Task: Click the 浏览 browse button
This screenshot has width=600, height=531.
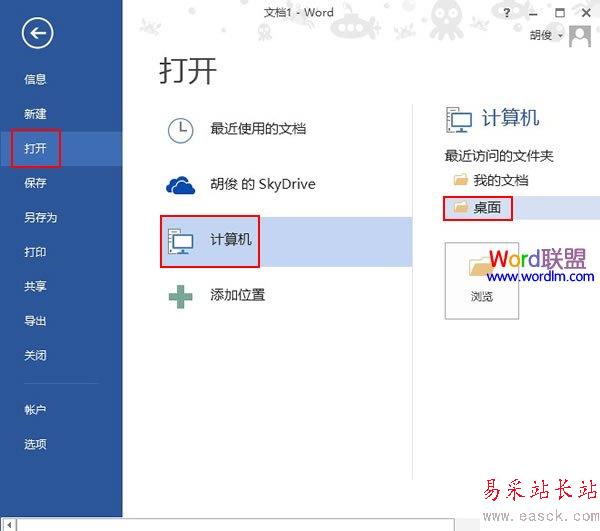Action: (482, 281)
